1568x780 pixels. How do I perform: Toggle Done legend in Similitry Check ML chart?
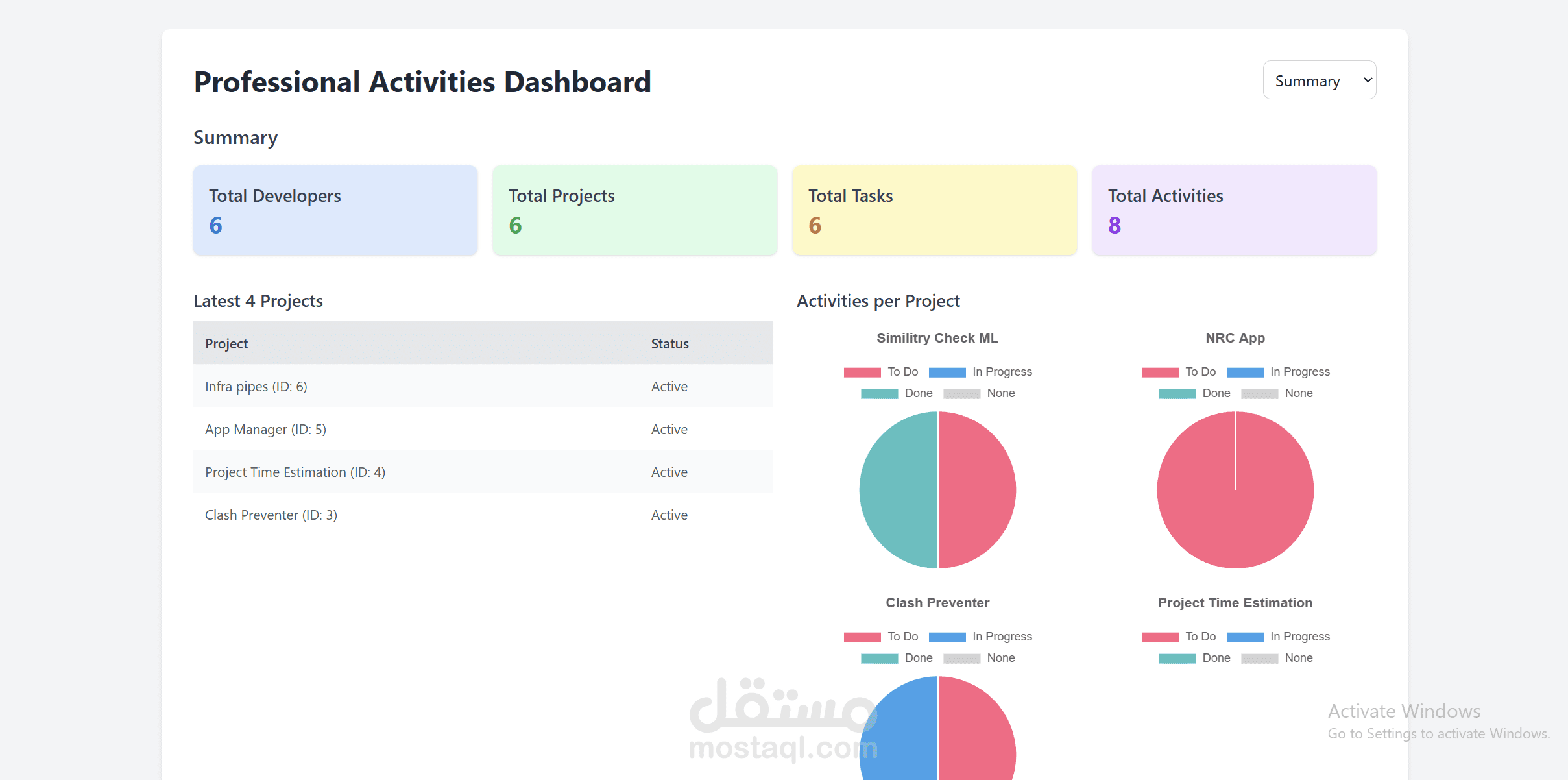coord(897,393)
